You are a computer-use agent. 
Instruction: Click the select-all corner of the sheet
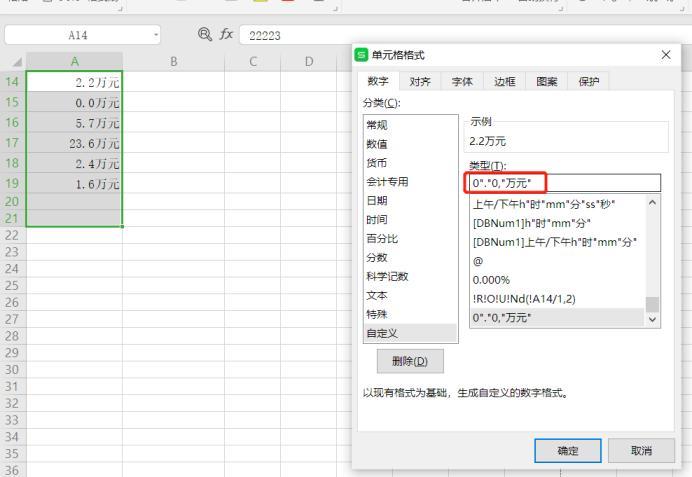(14, 62)
